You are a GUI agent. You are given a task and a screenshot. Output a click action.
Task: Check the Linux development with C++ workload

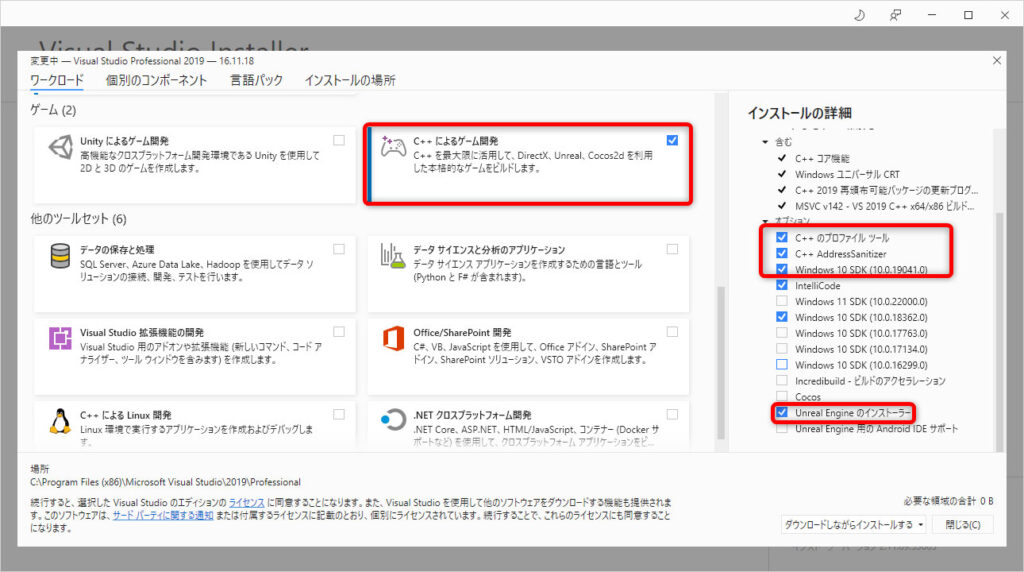click(x=339, y=414)
